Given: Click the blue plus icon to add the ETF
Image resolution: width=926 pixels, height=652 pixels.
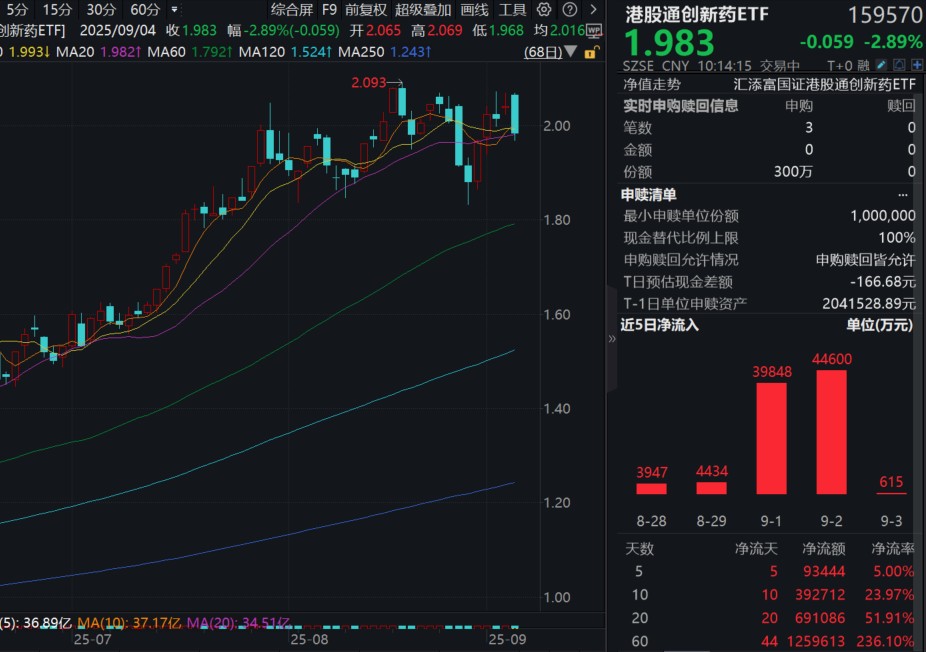Looking at the screenshot, I should point(918,64).
